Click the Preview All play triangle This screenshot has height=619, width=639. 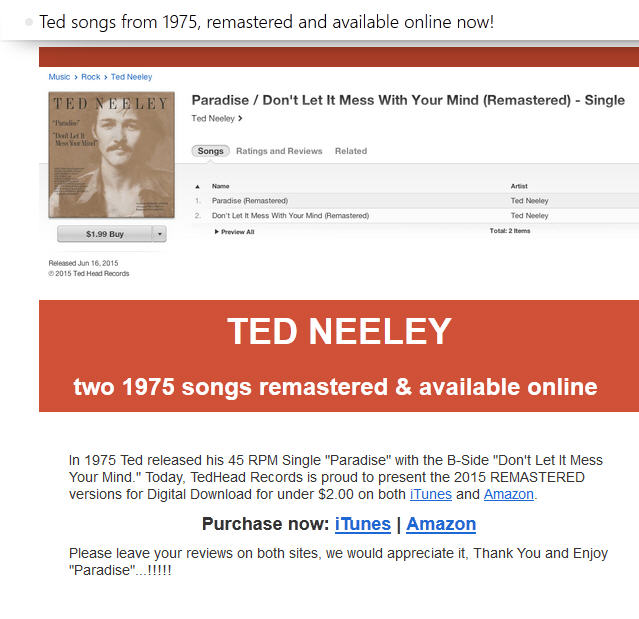point(217,232)
